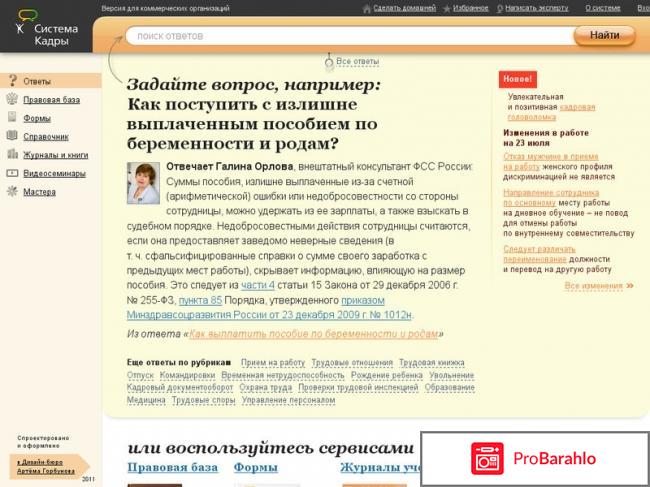This screenshot has width=650, height=487.
Task: Select the Образование rubric
Action: click(449, 388)
